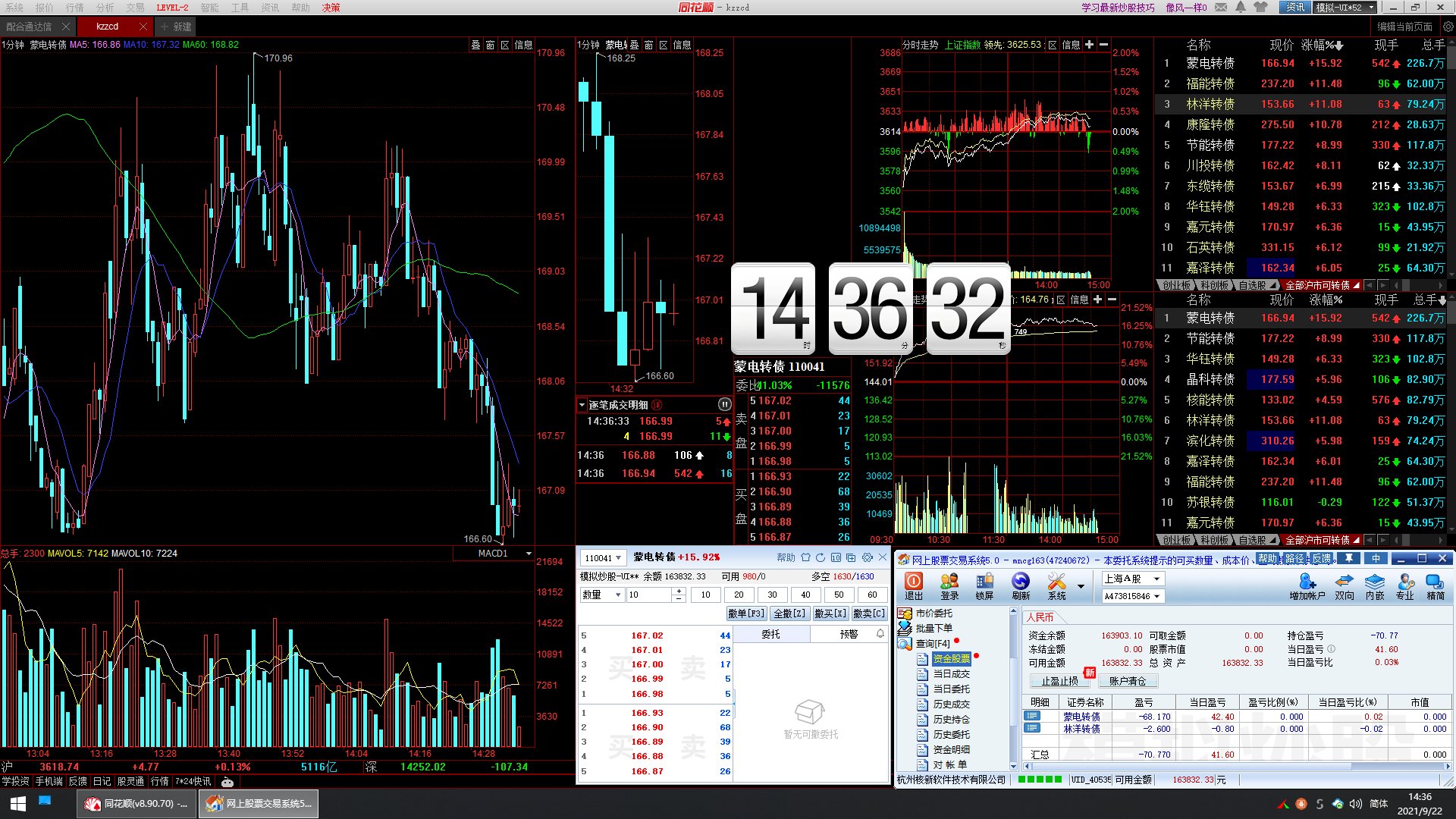Image resolution: width=1456 pixels, height=819 pixels.
Task: Click the quantity input field showing 10
Action: 649,595
